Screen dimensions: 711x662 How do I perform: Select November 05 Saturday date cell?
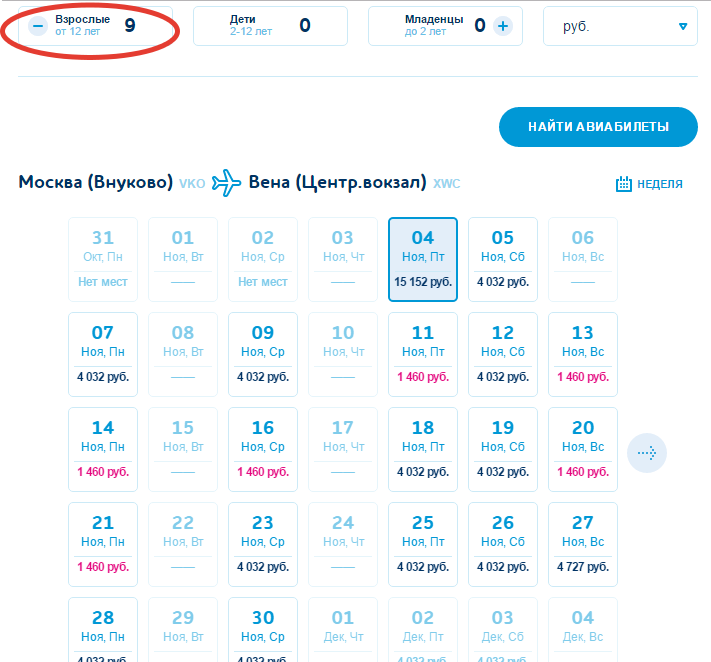pos(503,258)
